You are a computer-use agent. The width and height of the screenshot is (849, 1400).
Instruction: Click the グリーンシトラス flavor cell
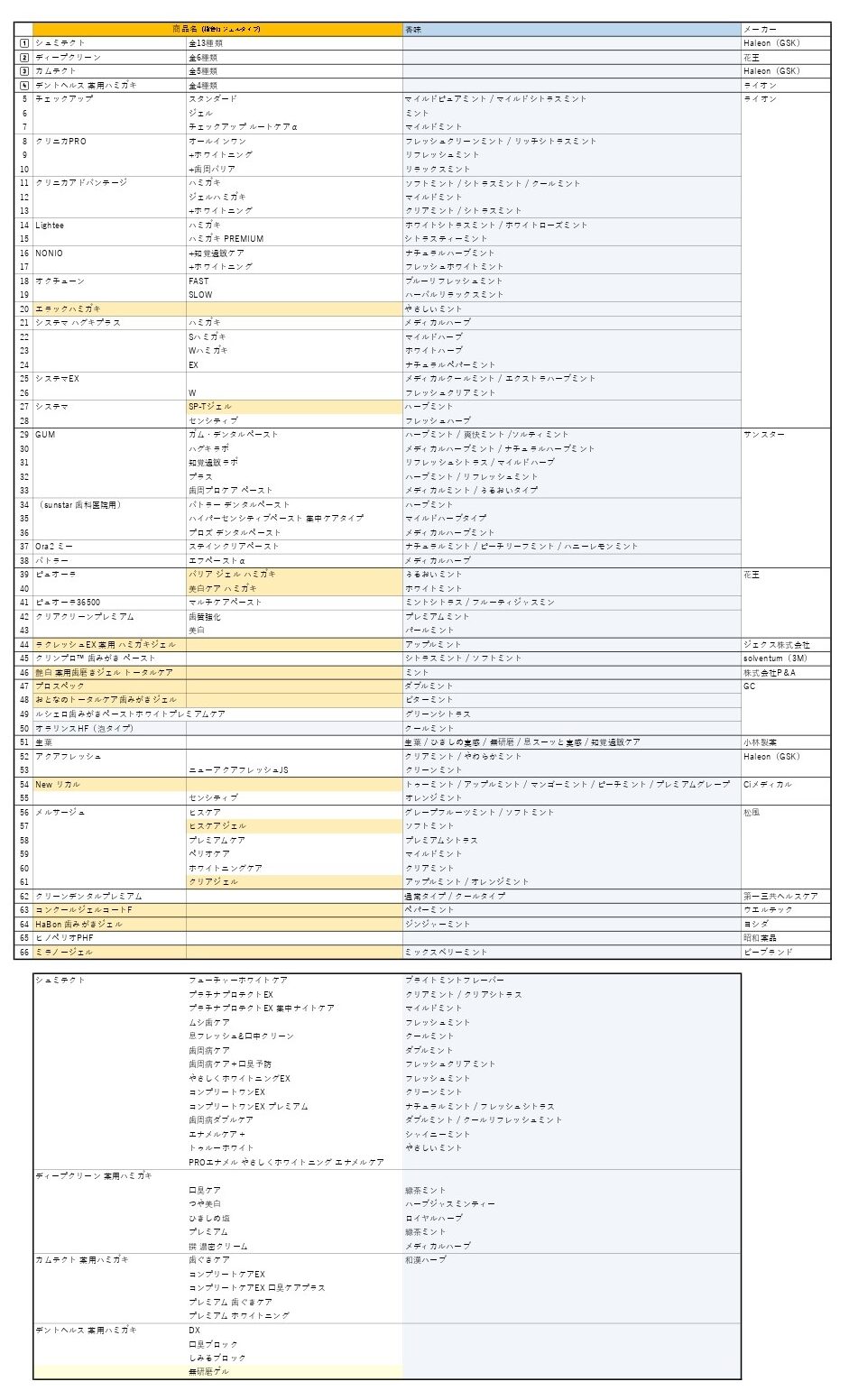(572, 714)
